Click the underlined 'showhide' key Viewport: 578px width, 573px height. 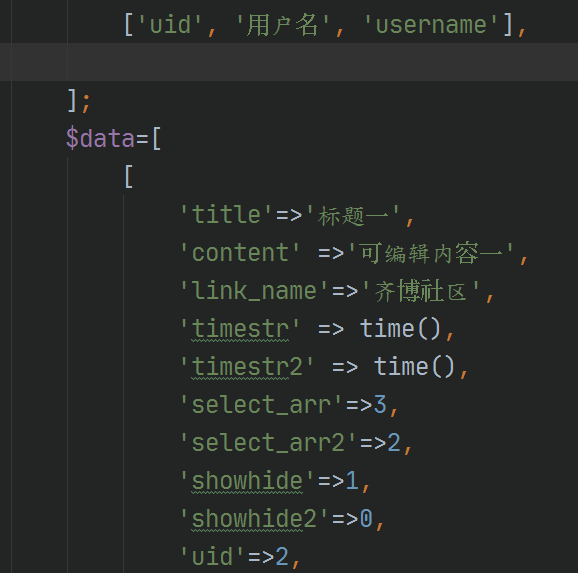[247, 481]
